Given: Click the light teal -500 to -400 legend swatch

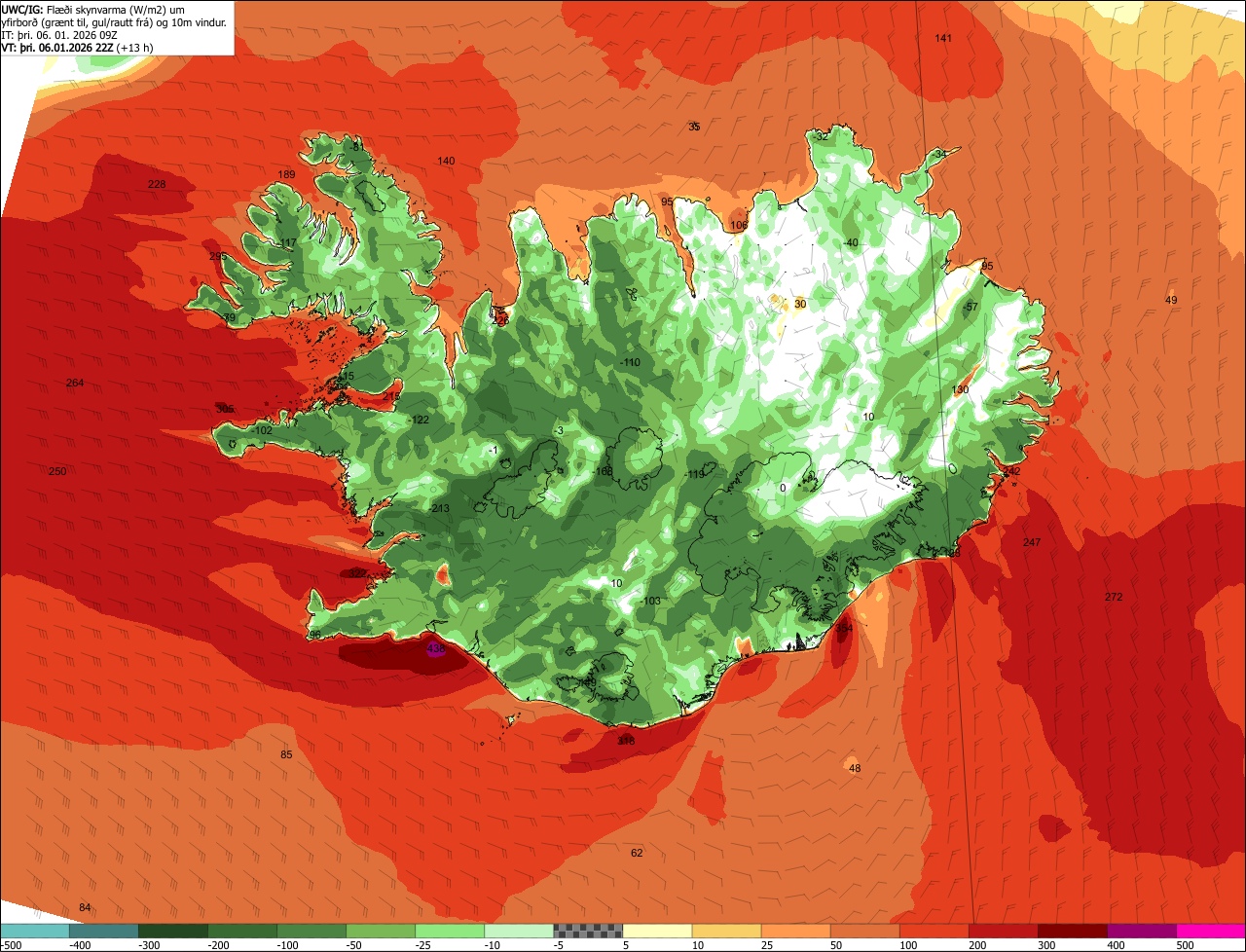Looking at the screenshot, I should [35, 931].
